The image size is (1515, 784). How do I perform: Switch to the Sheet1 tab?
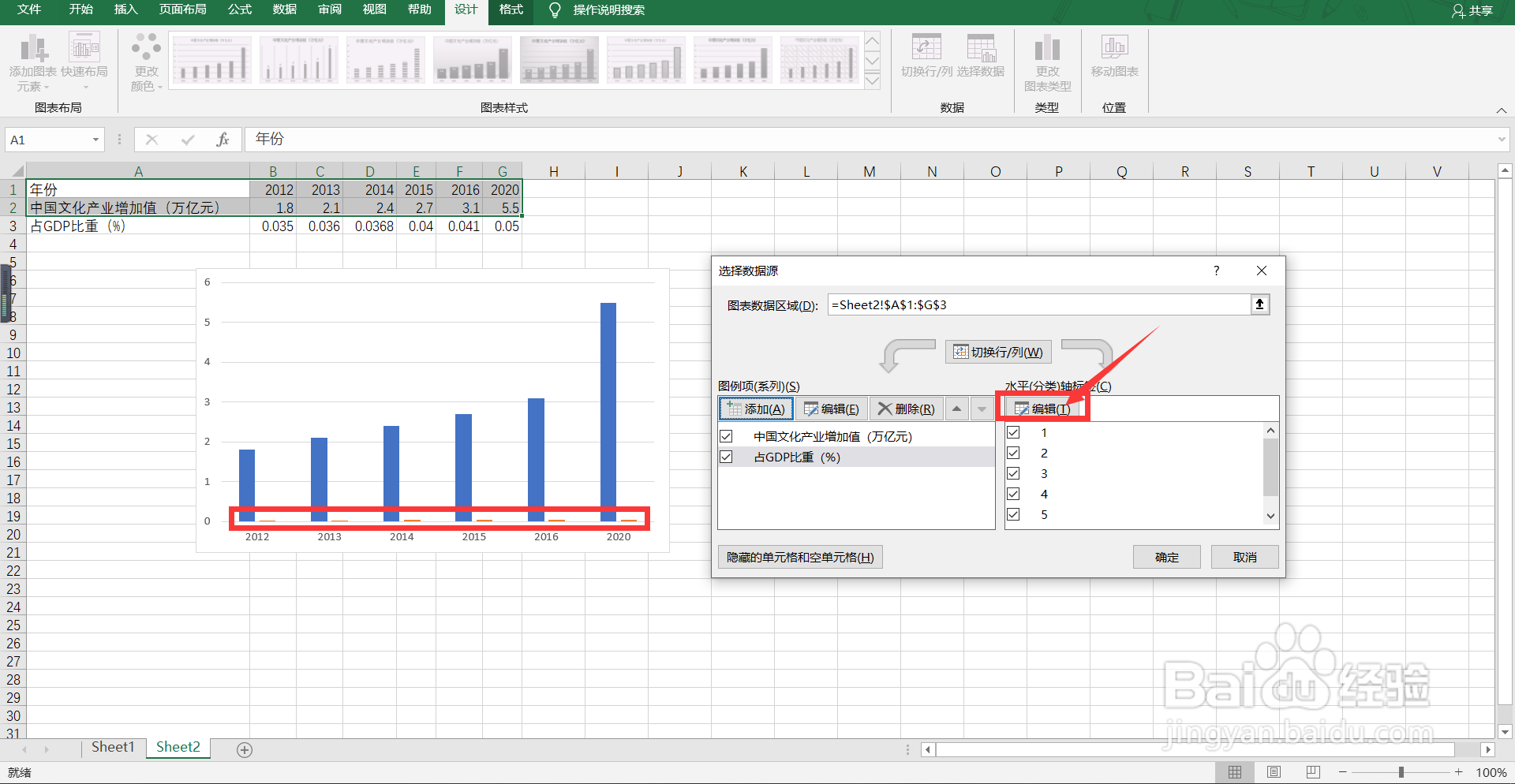tap(113, 748)
